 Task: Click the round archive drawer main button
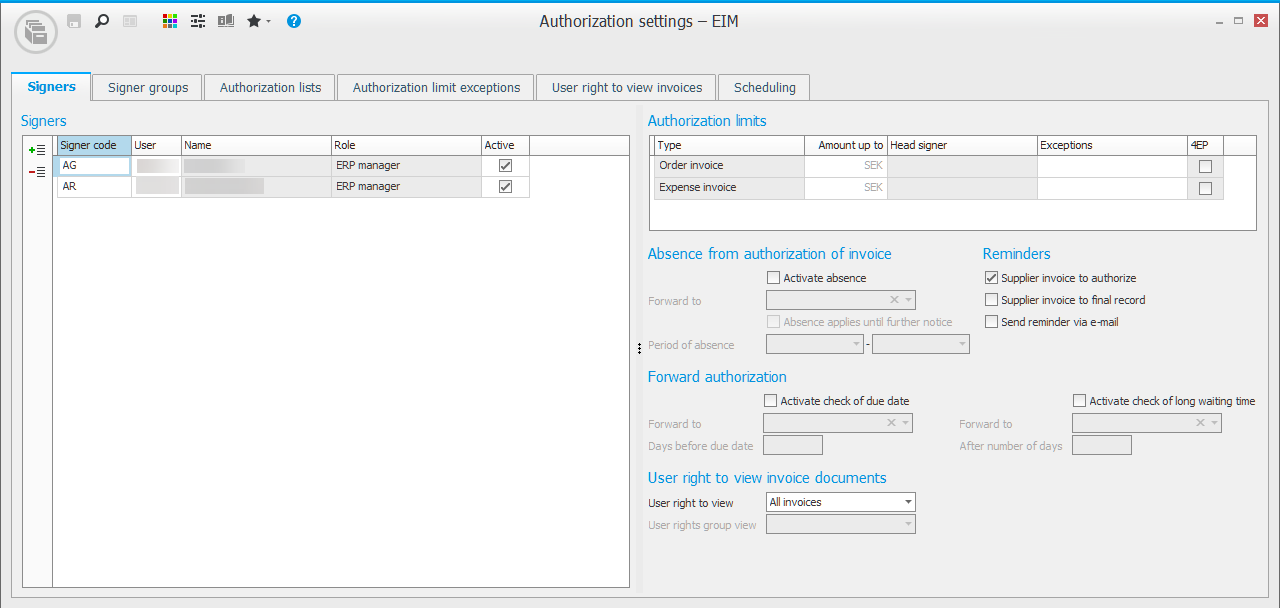point(36,32)
